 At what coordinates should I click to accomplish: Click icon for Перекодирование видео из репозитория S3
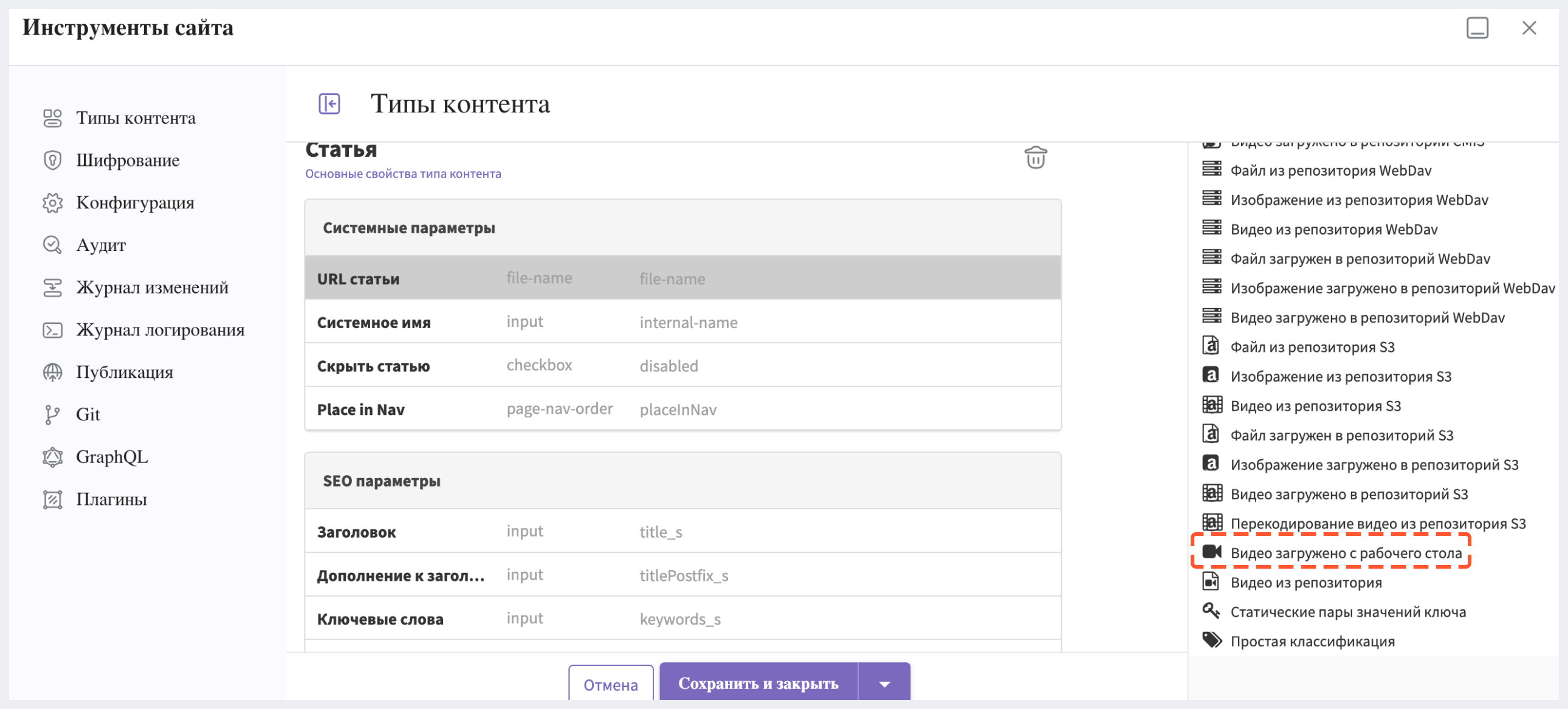click(x=1212, y=521)
